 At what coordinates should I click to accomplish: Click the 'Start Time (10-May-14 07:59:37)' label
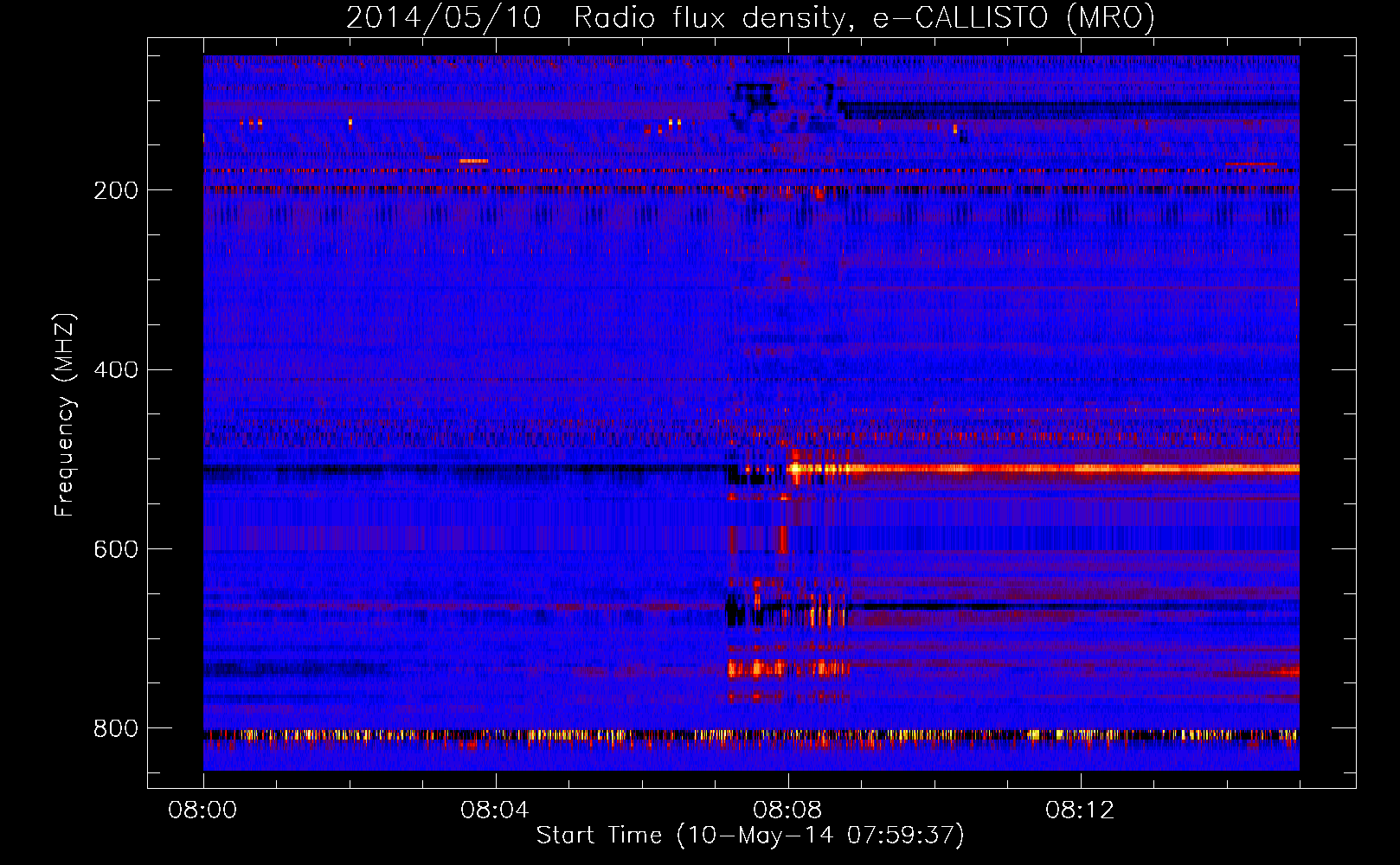pos(750,836)
